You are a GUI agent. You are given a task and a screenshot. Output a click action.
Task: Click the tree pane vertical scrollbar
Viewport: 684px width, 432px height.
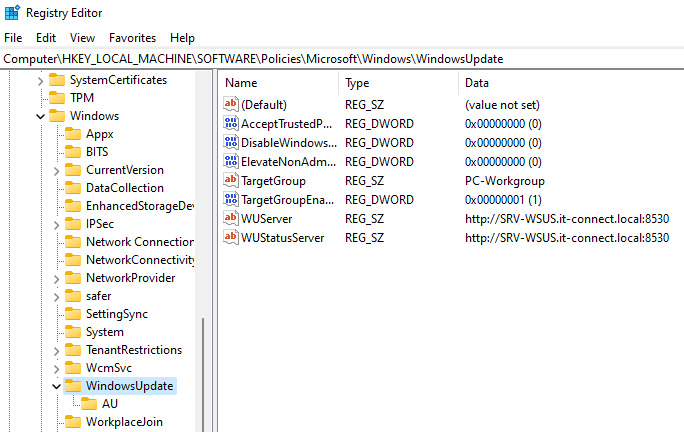204,370
